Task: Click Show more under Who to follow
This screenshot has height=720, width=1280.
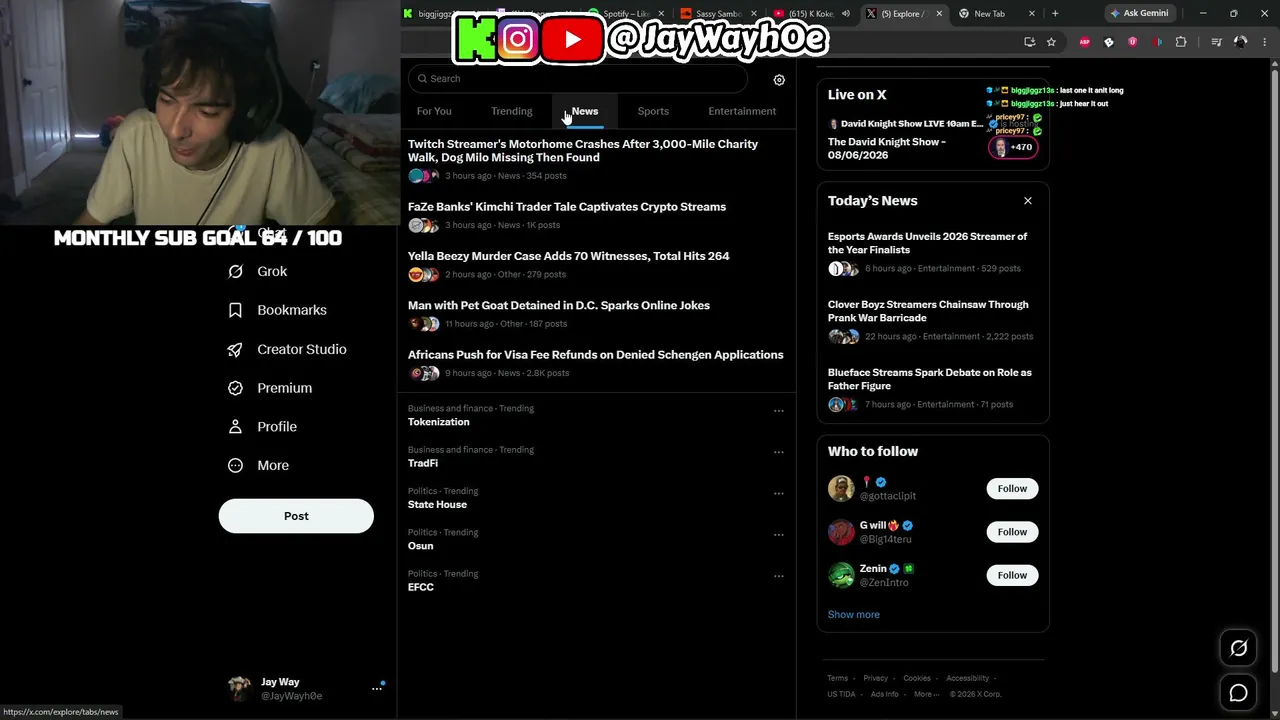Action: [x=854, y=615]
